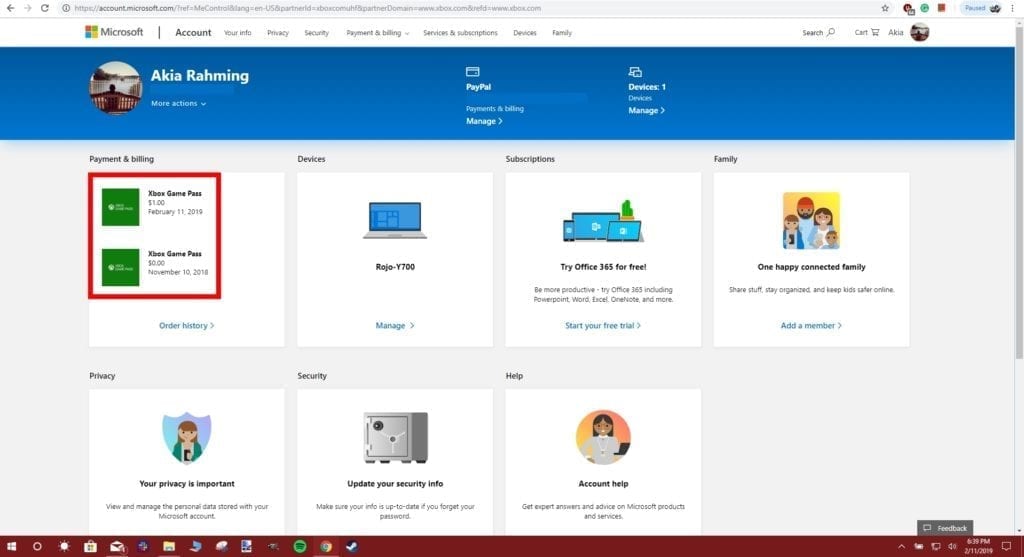The width and height of the screenshot is (1024, 557).
Task: Open Windows Start button
Action: pyautogui.click(x=11, y=547)
